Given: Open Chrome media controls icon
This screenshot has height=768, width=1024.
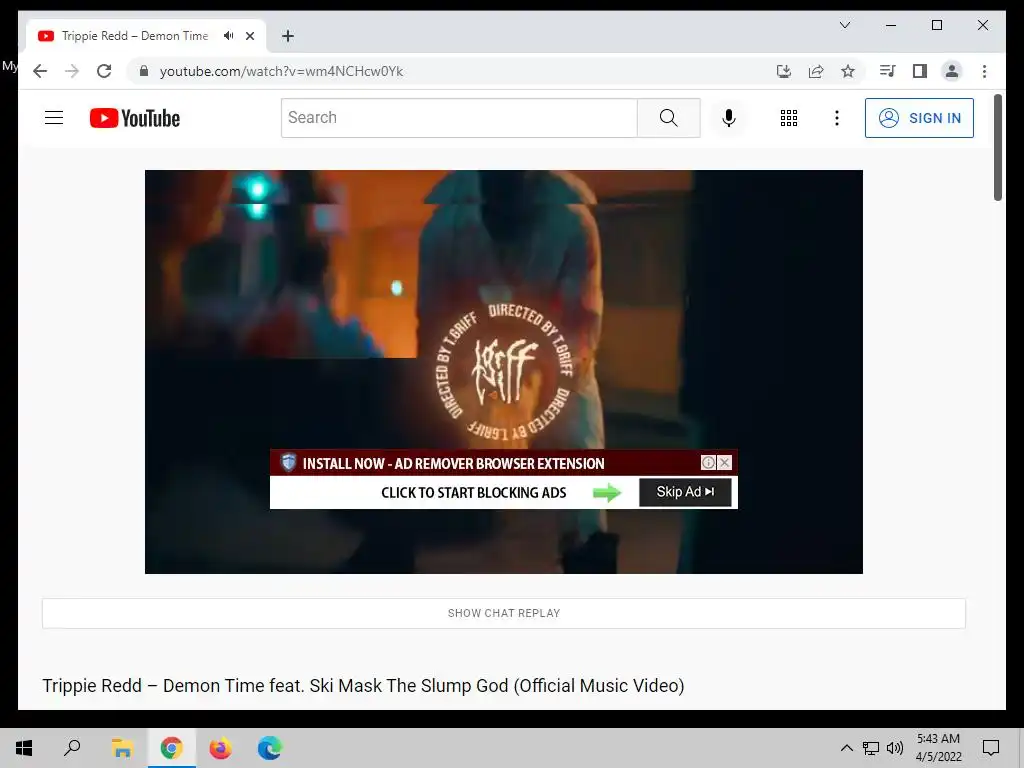Looking at the screenshot, I should click(x=888, y=71).
